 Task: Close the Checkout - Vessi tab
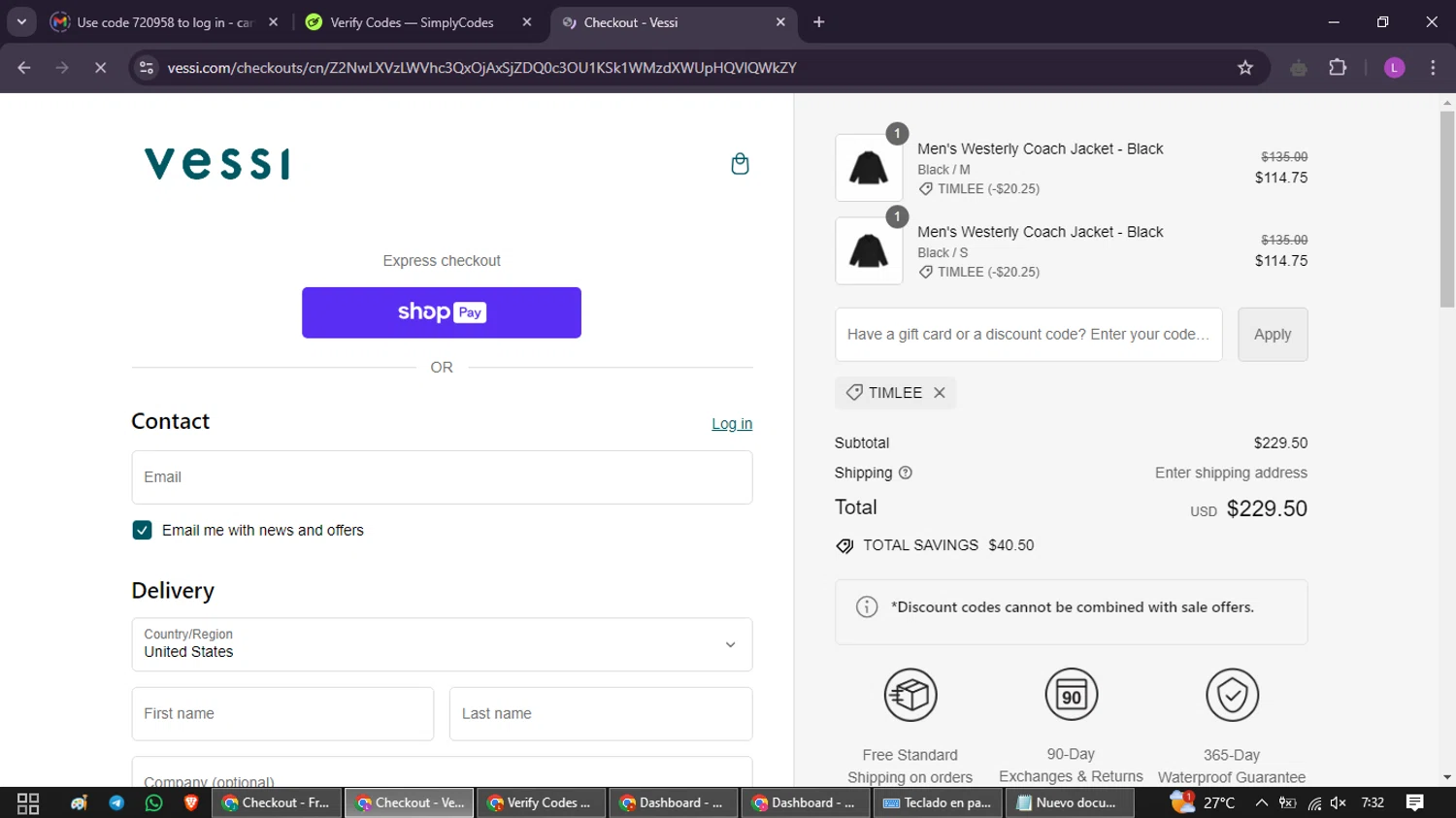click(780, 22)
